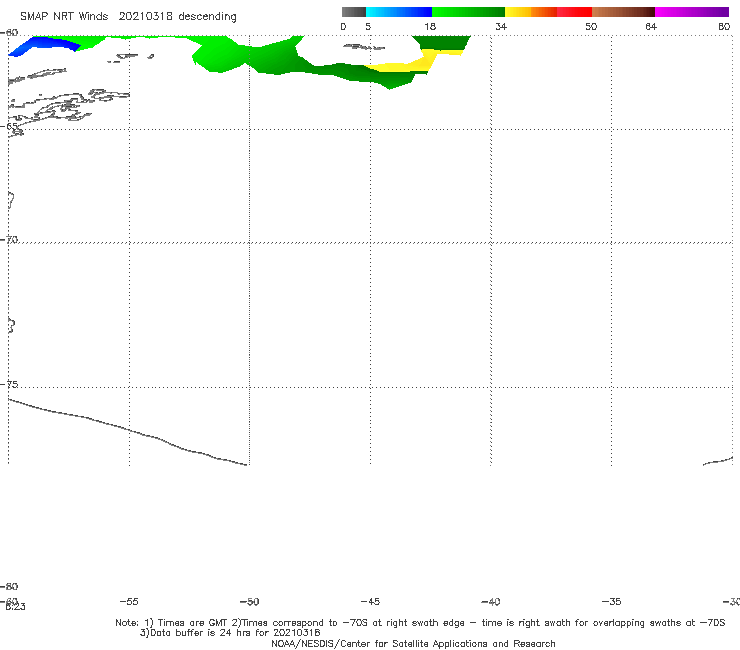Screen dimensions: 740x650
Task: Click the longitude label "-40"
Action: (490, 601)
